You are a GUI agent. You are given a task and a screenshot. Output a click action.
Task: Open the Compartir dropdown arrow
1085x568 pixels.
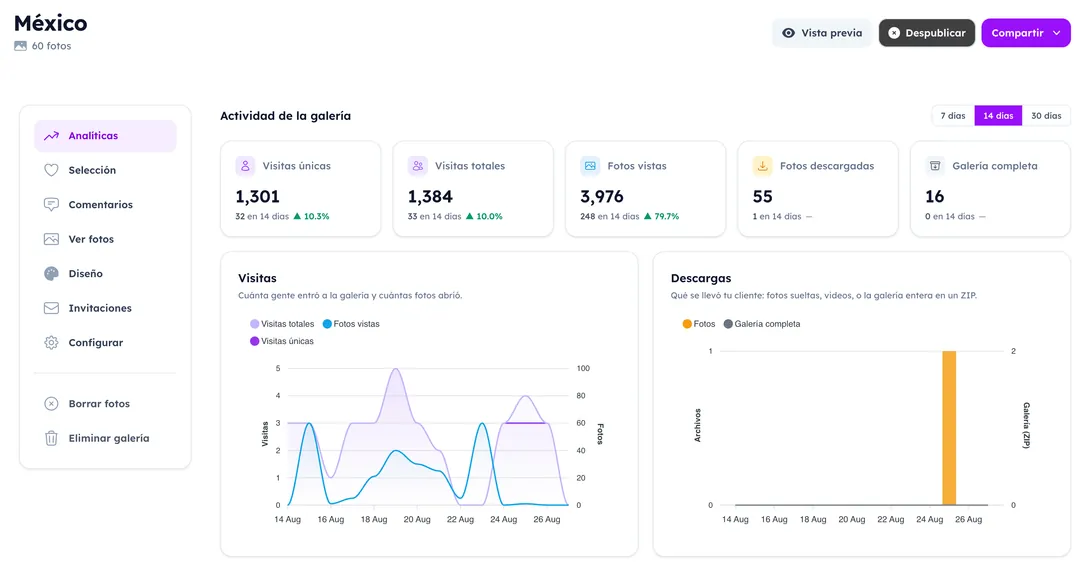coord(1057,33)
